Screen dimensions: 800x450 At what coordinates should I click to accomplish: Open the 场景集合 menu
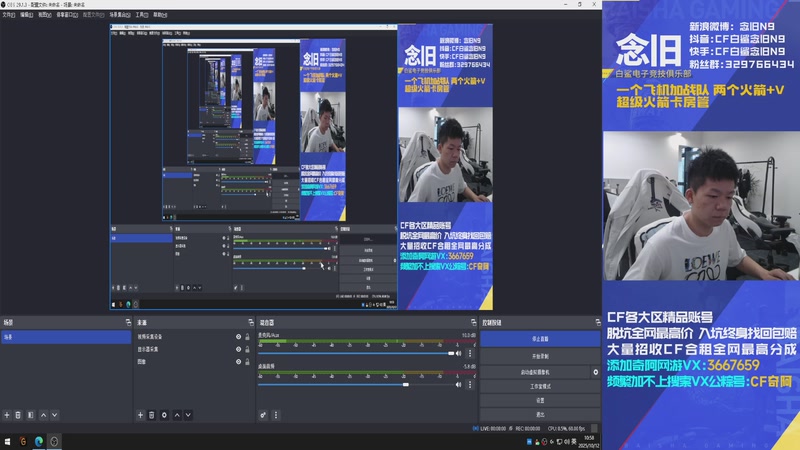(120, 15)
